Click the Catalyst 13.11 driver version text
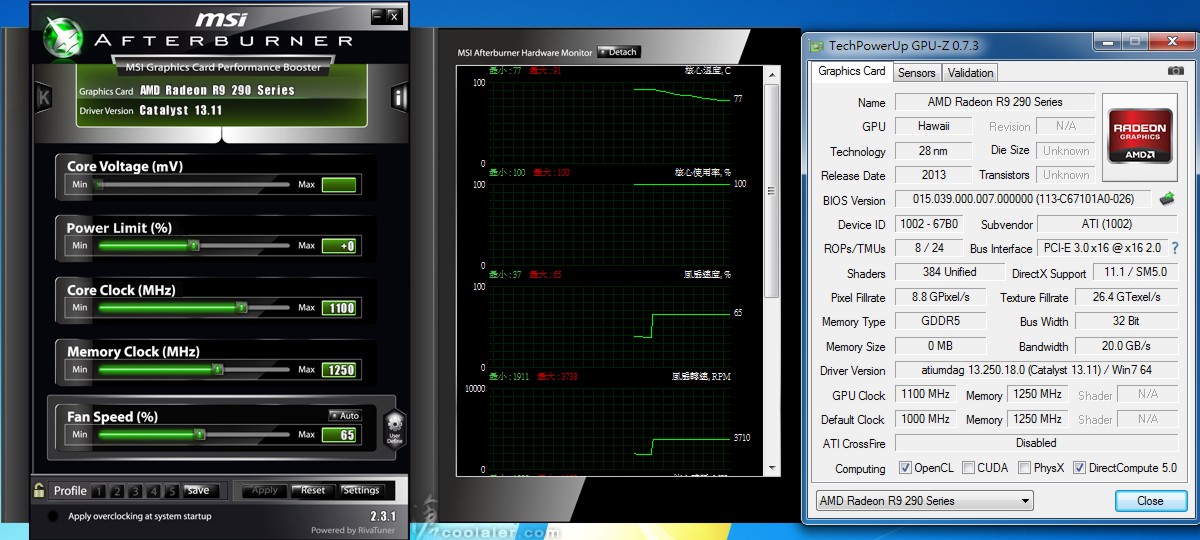Viewport: 1200px width, 540px height. (x=180, y=111)
